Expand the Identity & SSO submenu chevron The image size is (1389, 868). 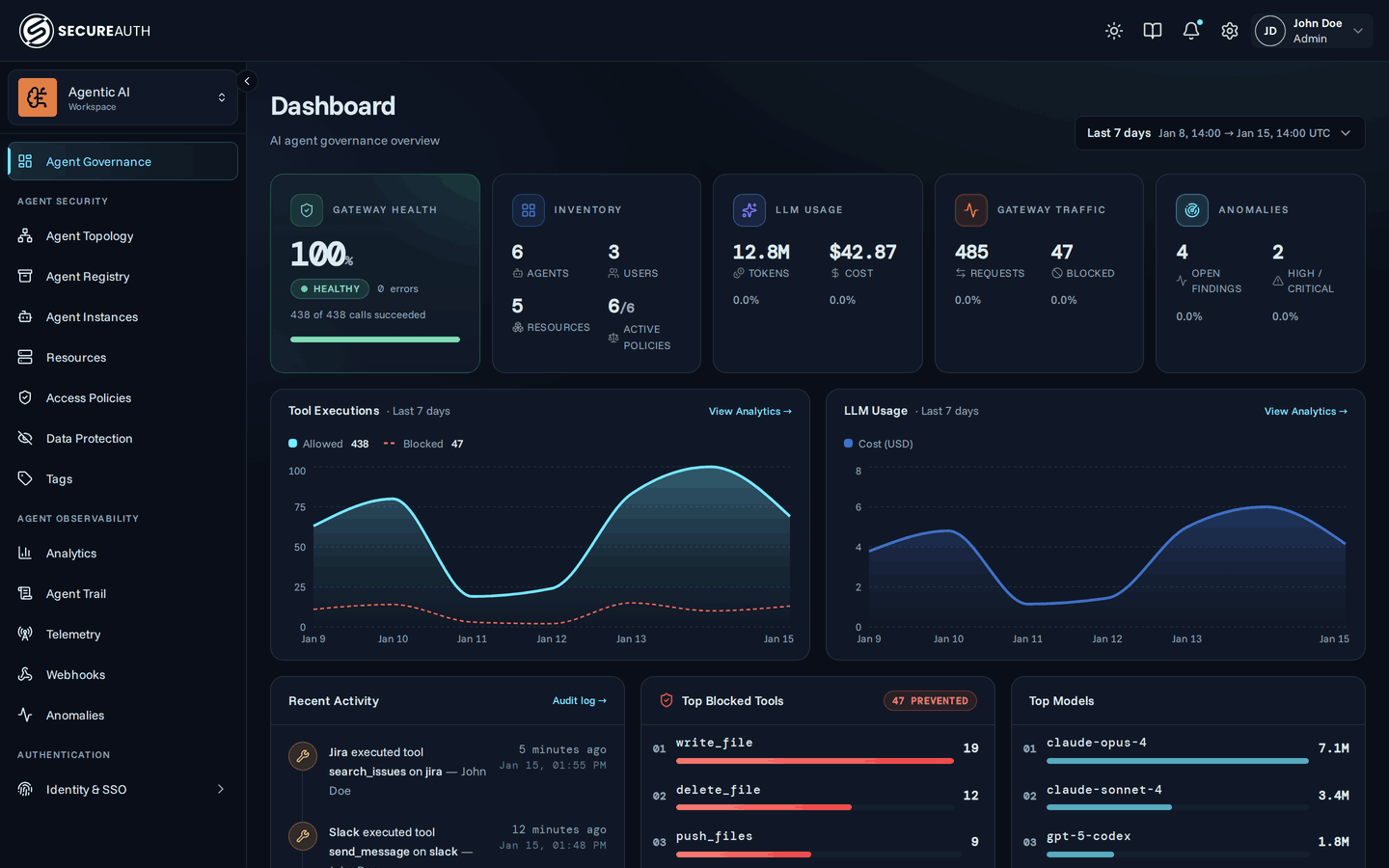coord(221,789)
